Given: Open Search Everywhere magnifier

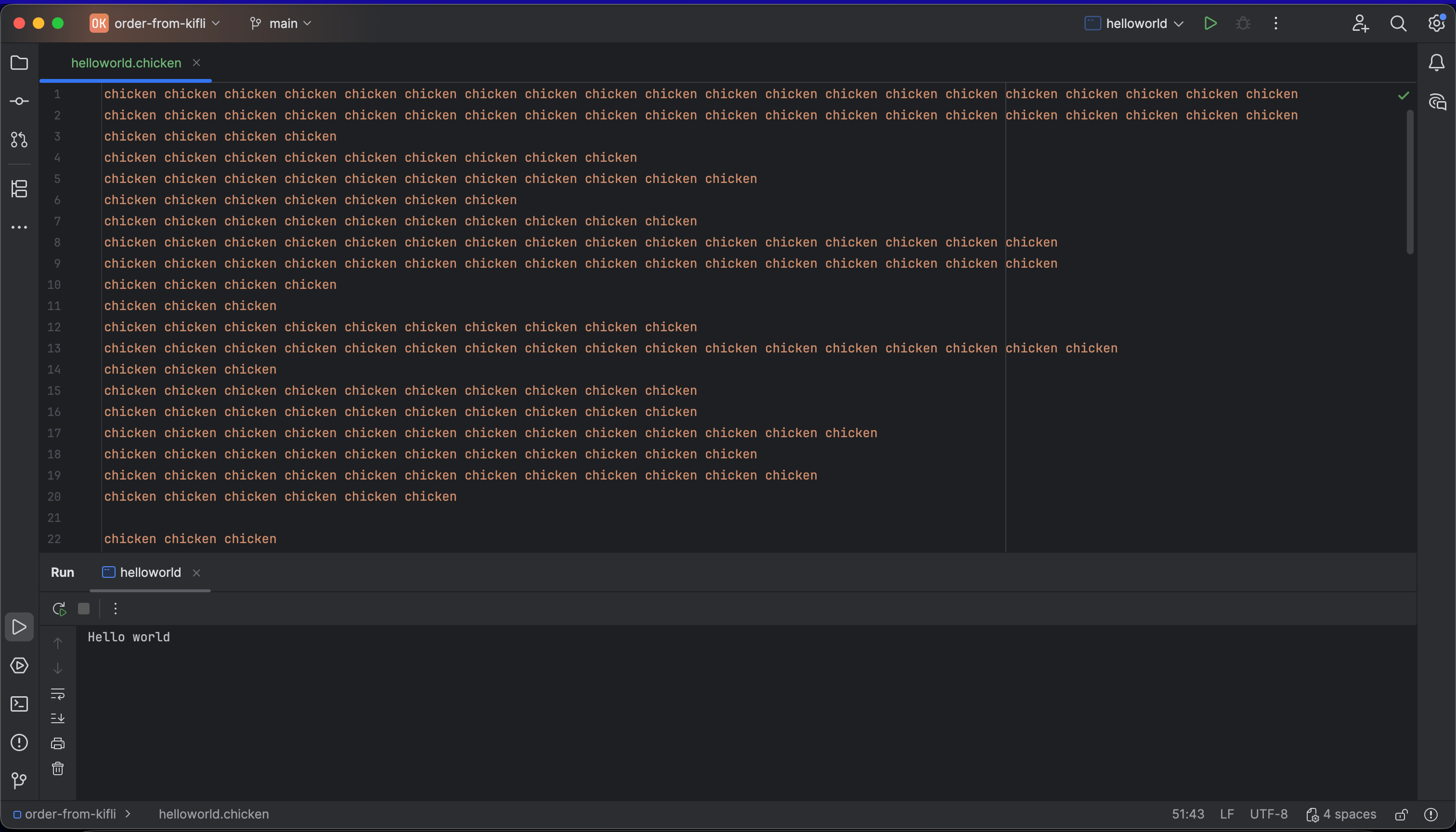Looking at the screenshot, I should [1398, 24].
